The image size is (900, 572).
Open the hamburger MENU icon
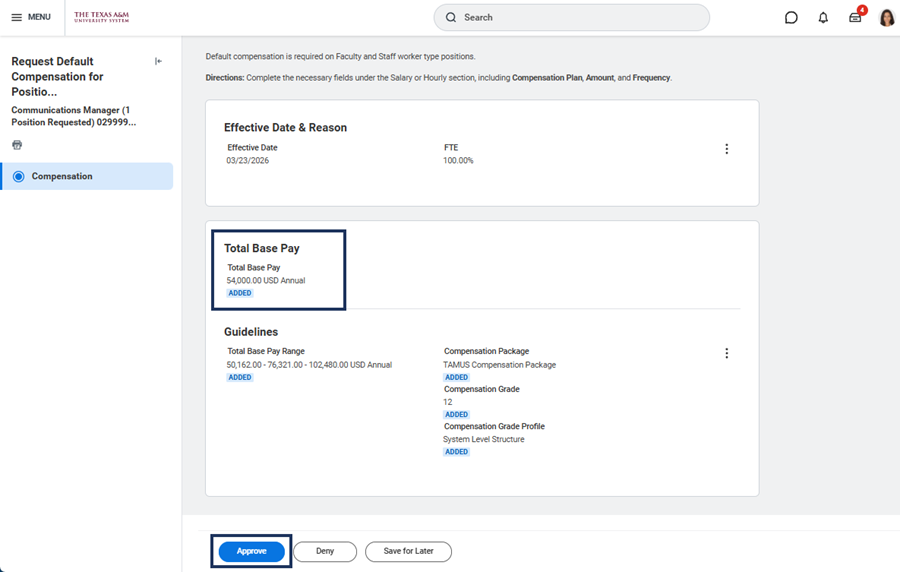pyautogui.click(x=16, y=18)
